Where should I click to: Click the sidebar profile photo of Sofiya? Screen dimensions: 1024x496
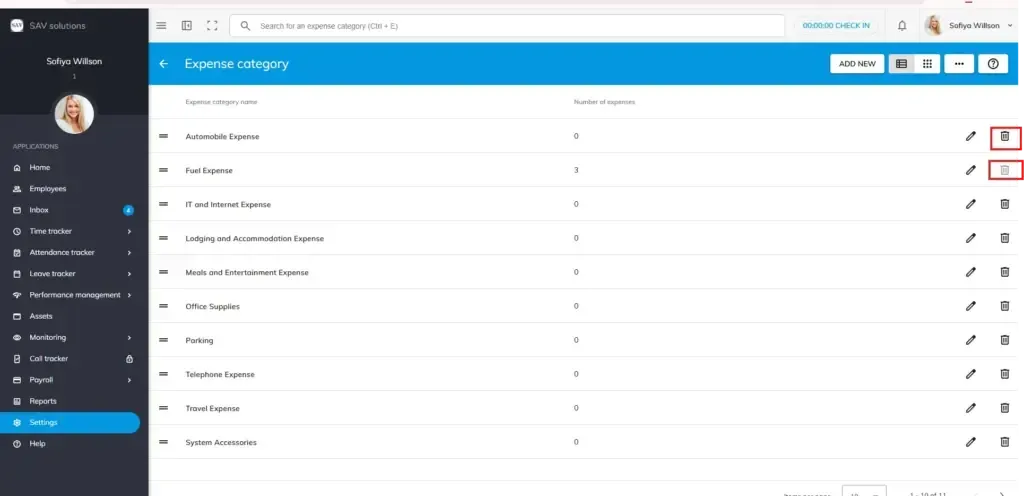tap(74, 114)
